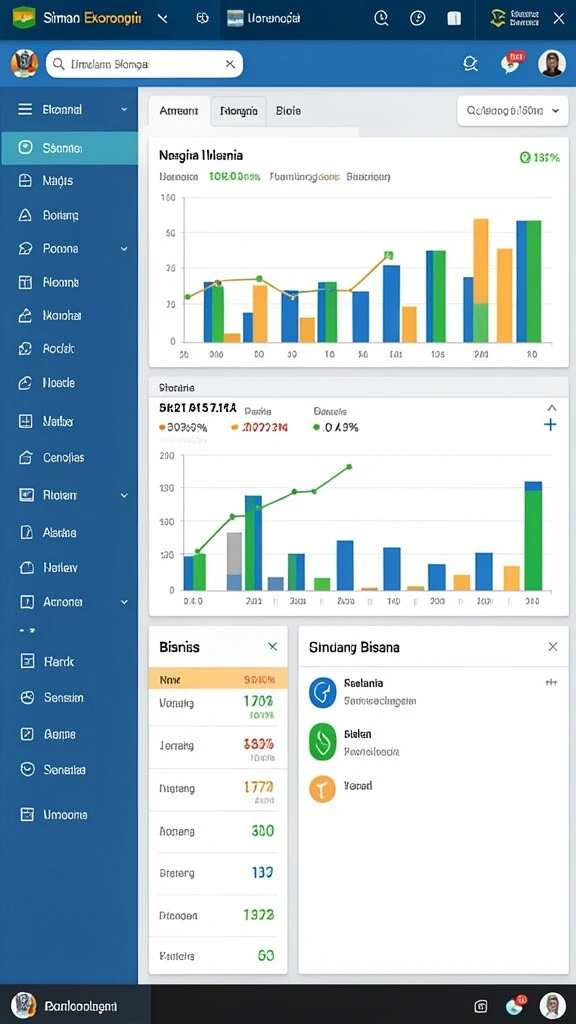This screenshot has width=576, height=1024.
Task: Select the Raoiels row in Bisniss
Action: coord(218,956)
